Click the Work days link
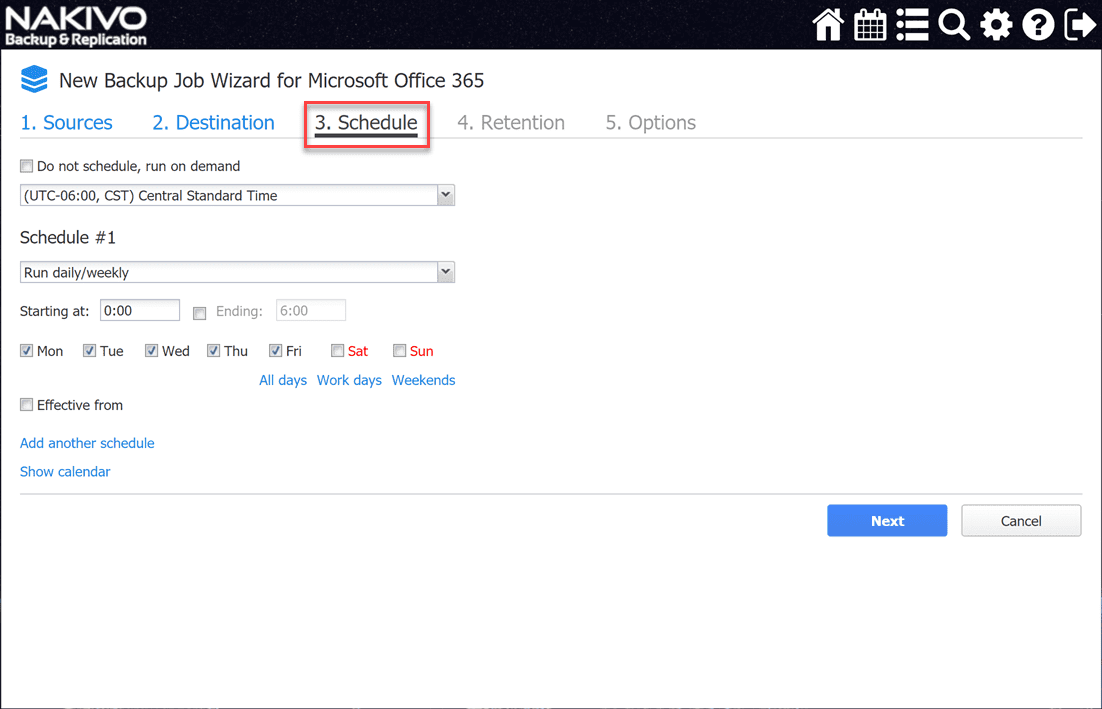 coord(349,380)
